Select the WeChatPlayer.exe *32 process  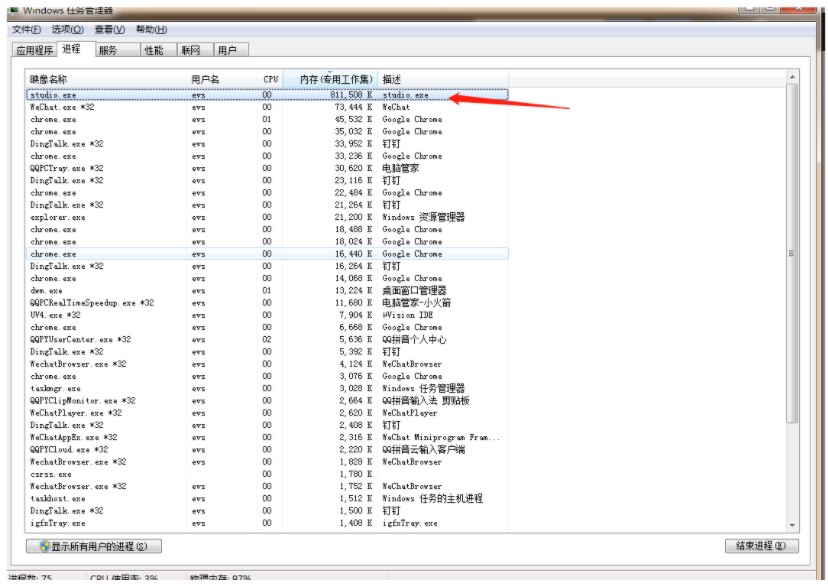click(x=267, y=413)
